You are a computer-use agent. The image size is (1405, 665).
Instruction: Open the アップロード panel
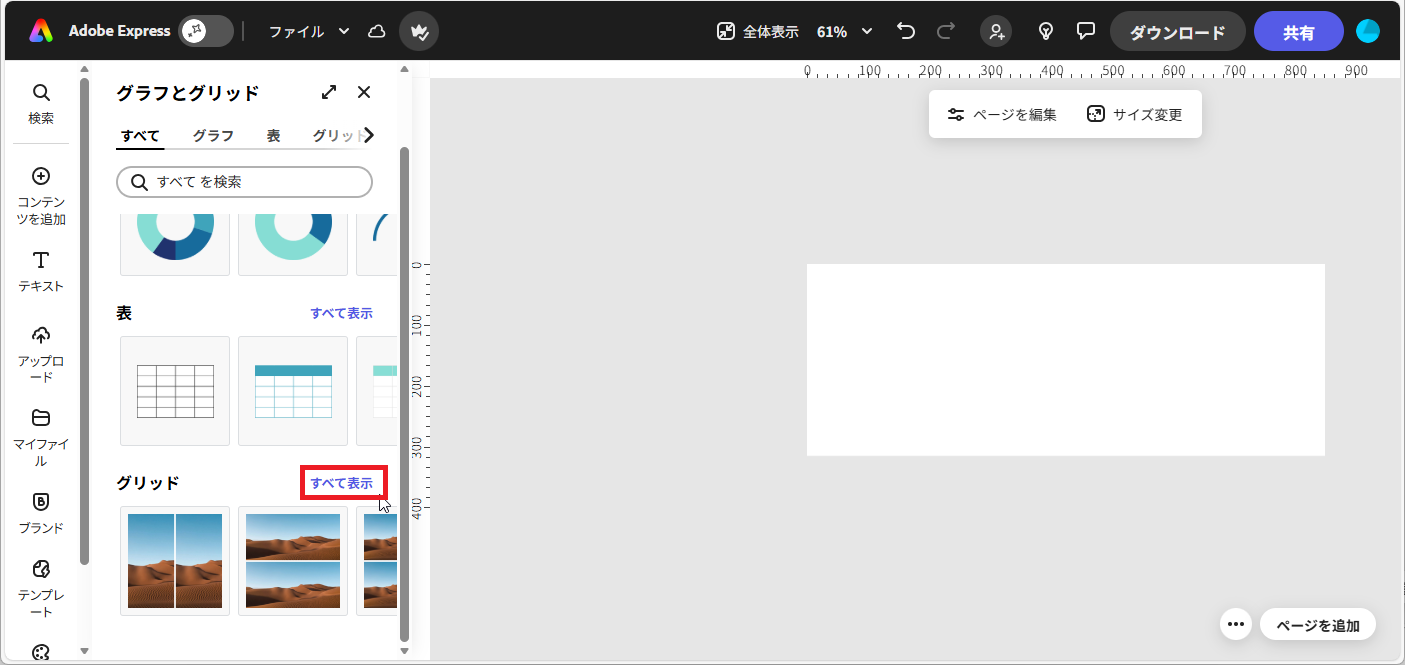[41, 352]
